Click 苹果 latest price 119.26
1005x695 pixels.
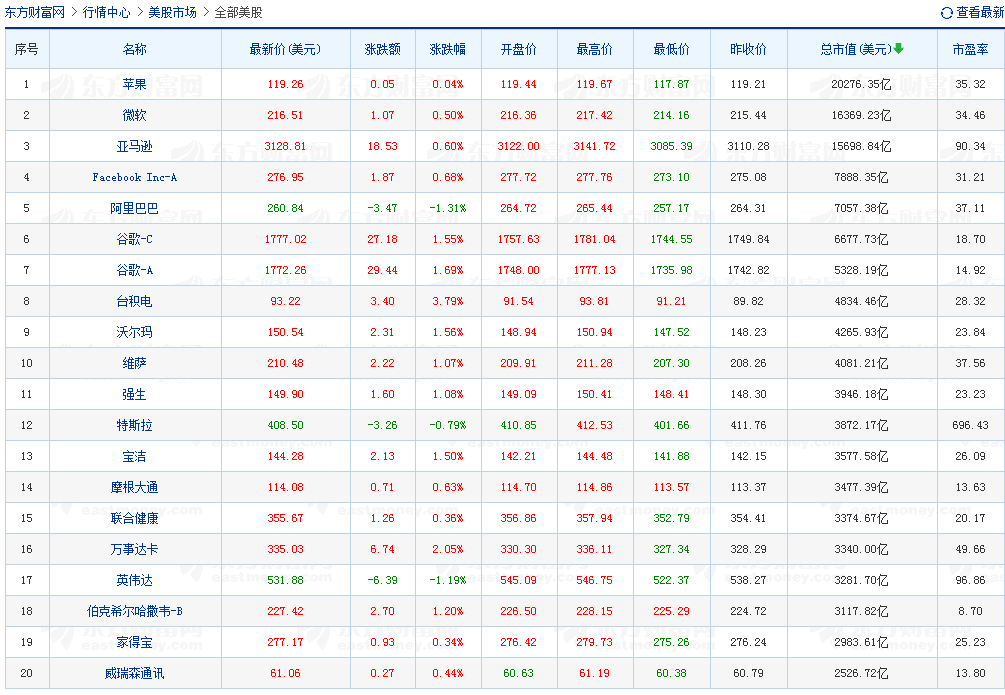(x=285, y=84)
